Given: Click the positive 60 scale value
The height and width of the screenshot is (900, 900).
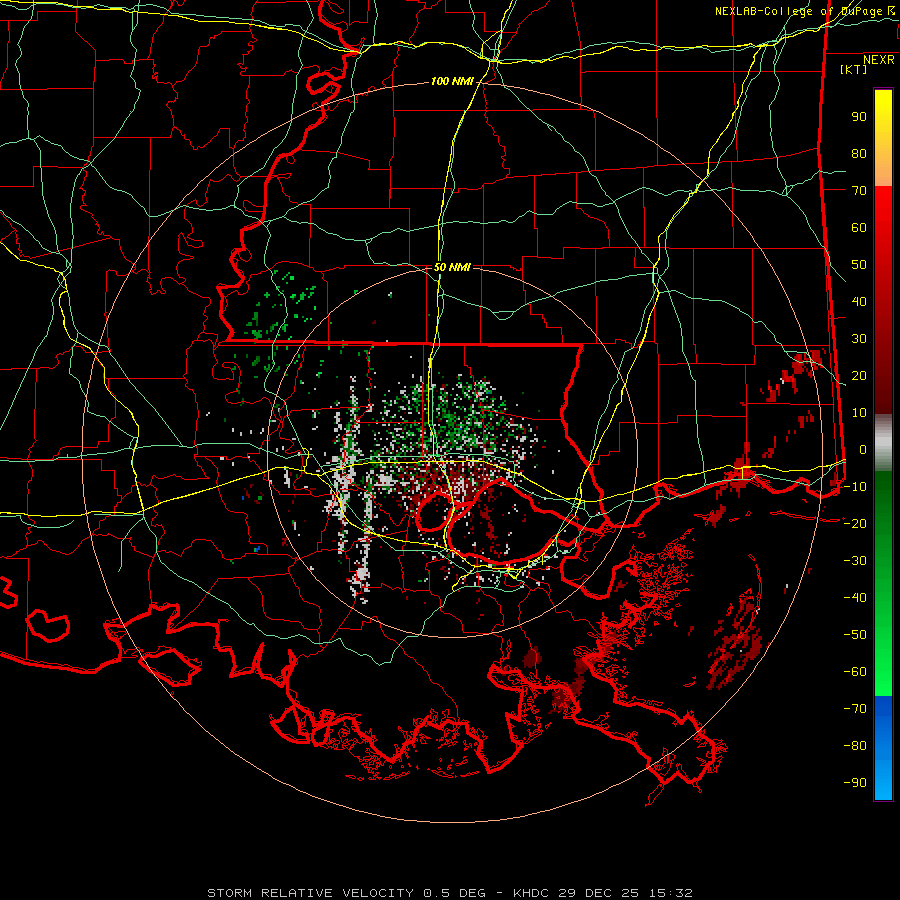Looking at the screenshot, I should 859,228.
